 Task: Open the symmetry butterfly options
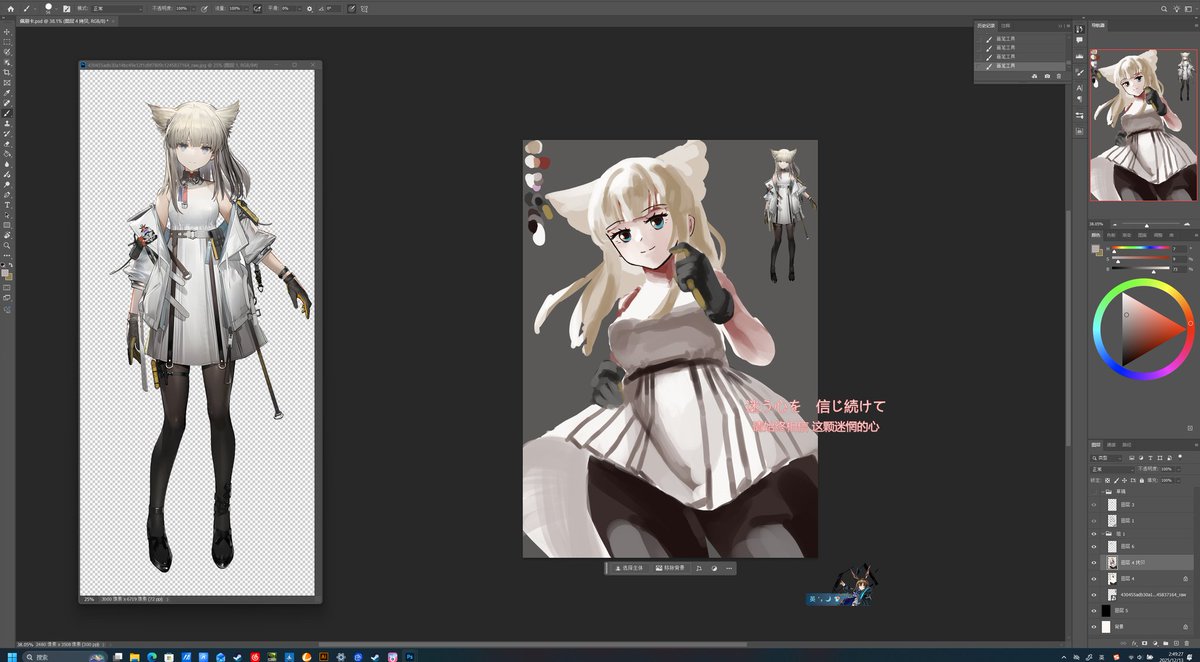[364, 8]
